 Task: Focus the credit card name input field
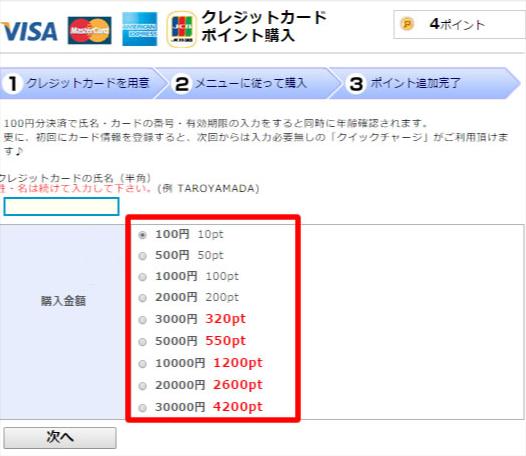[x=61, y=206]
